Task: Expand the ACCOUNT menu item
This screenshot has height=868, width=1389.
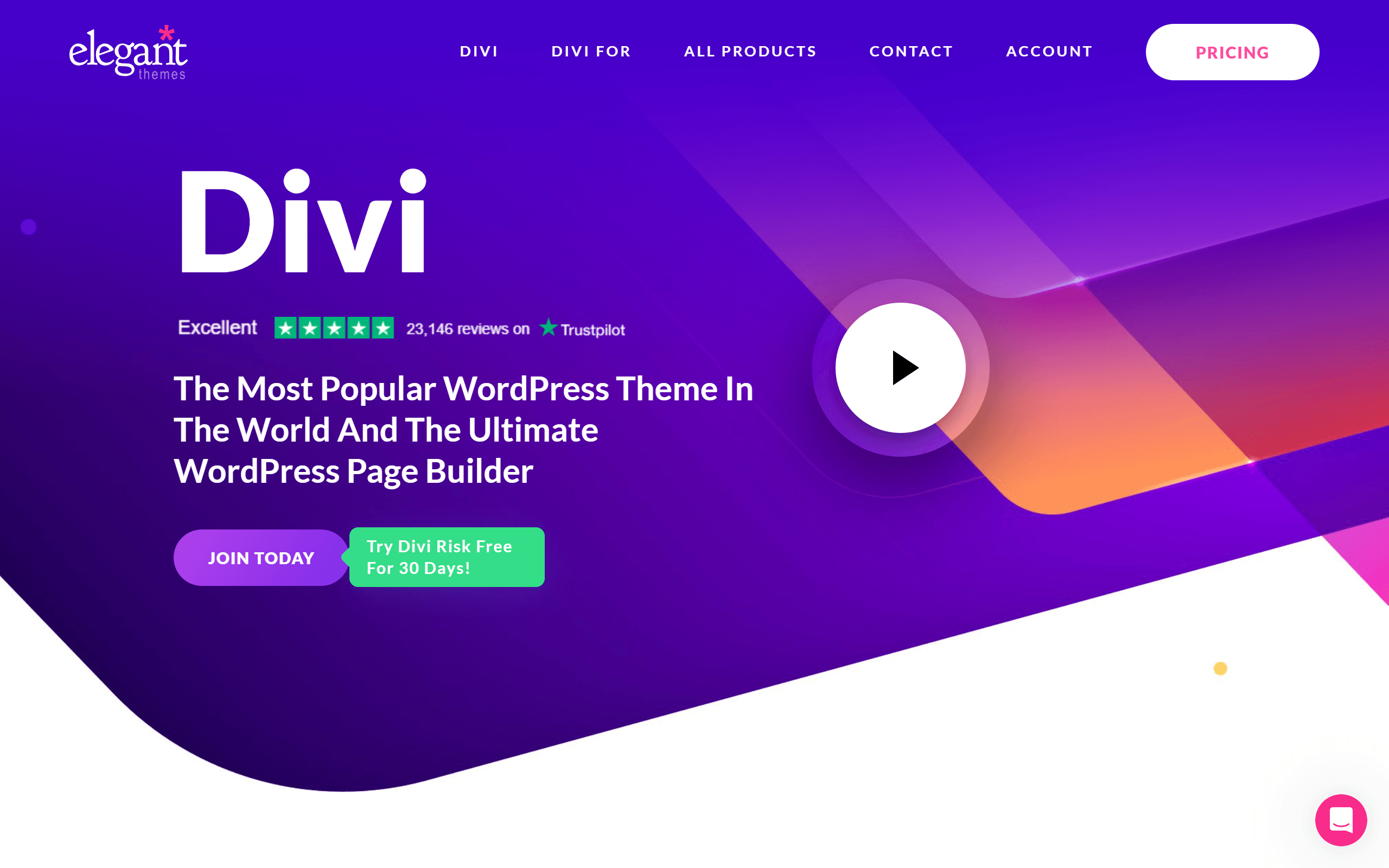Action: pos(1050,50)
